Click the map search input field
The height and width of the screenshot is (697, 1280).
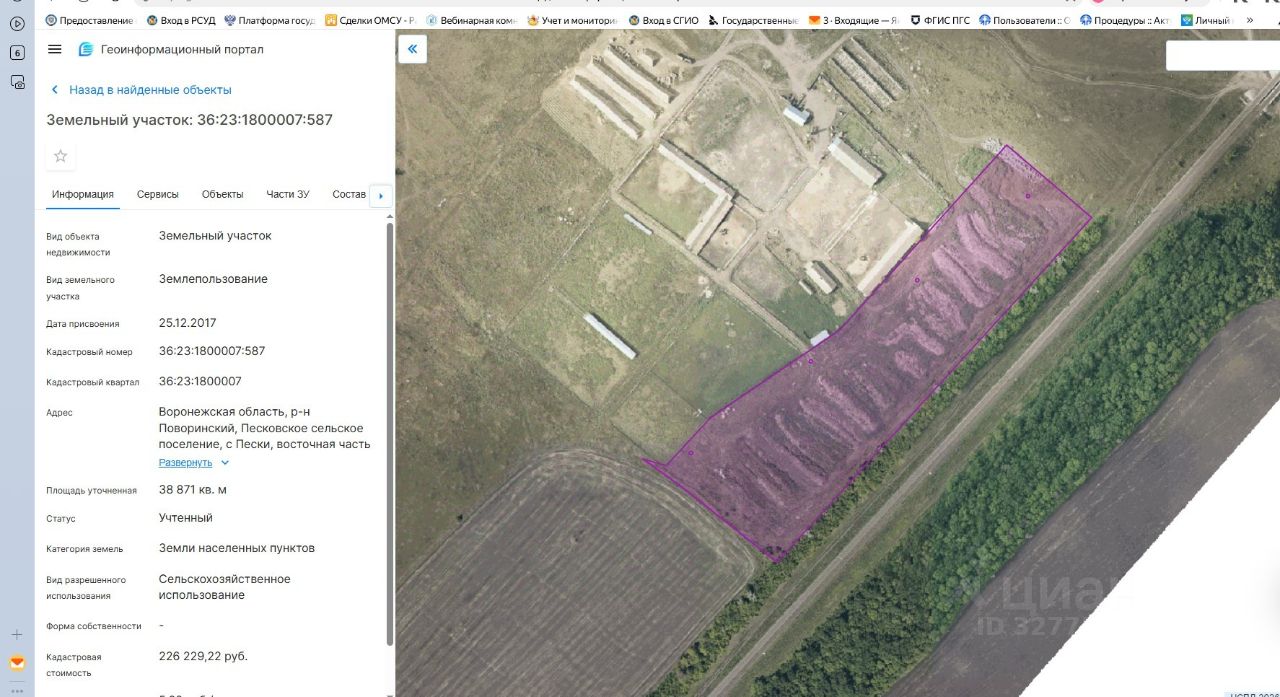[1223, 55]
